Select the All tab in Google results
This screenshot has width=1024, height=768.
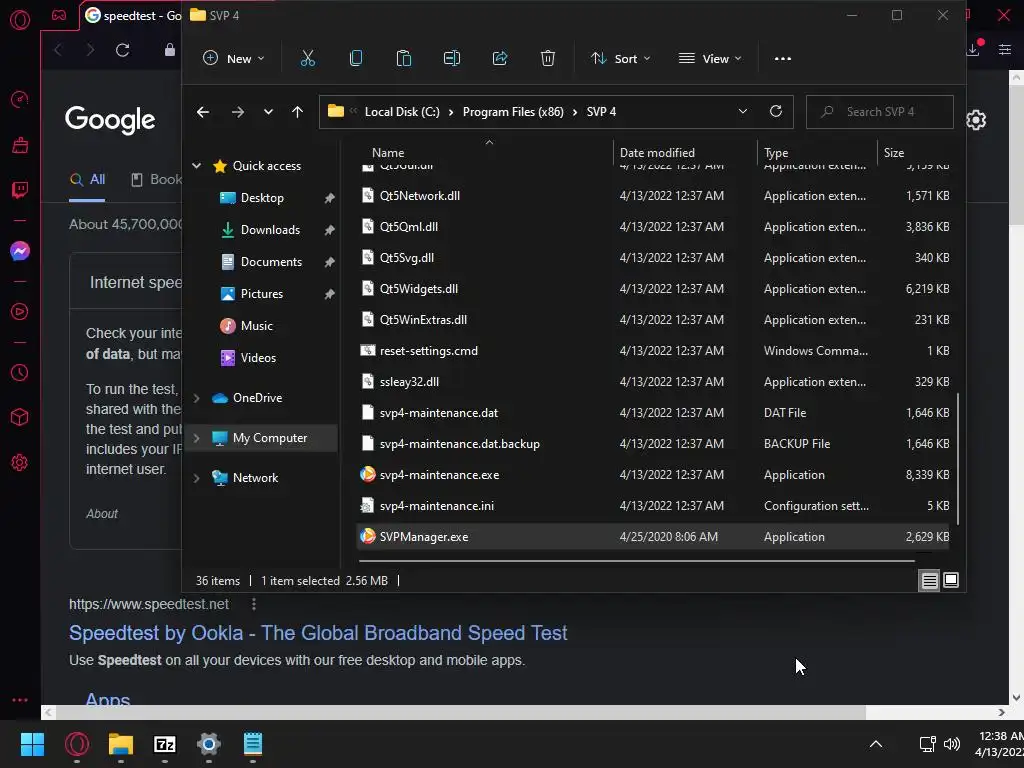click(88, 180)
